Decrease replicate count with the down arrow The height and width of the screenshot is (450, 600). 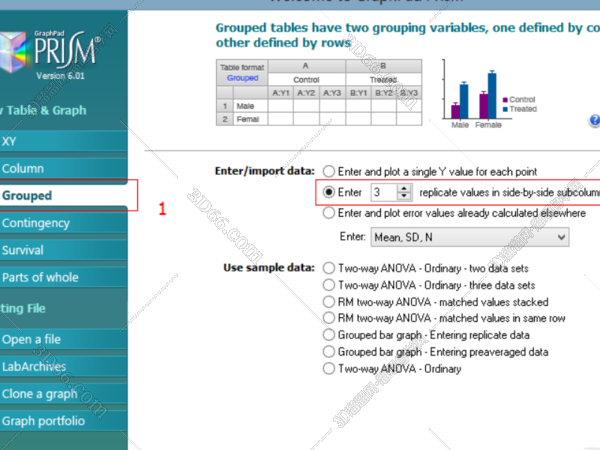coord(404,196)
